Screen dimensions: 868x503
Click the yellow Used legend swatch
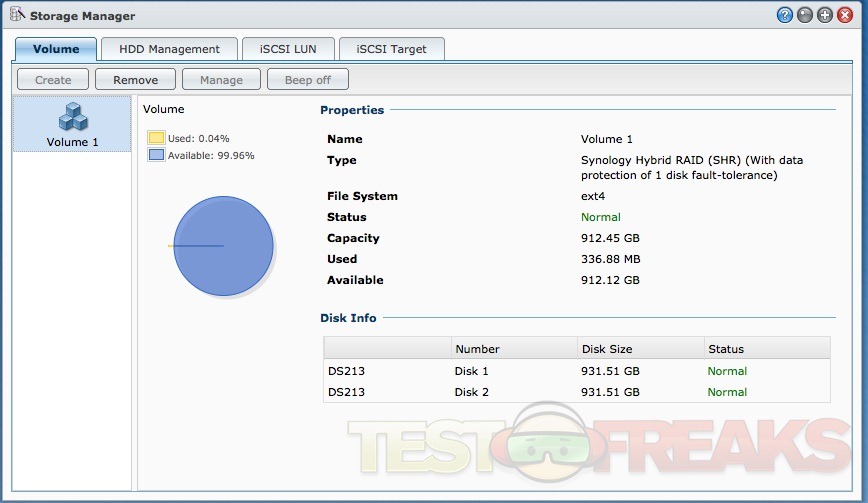[156, 138]
